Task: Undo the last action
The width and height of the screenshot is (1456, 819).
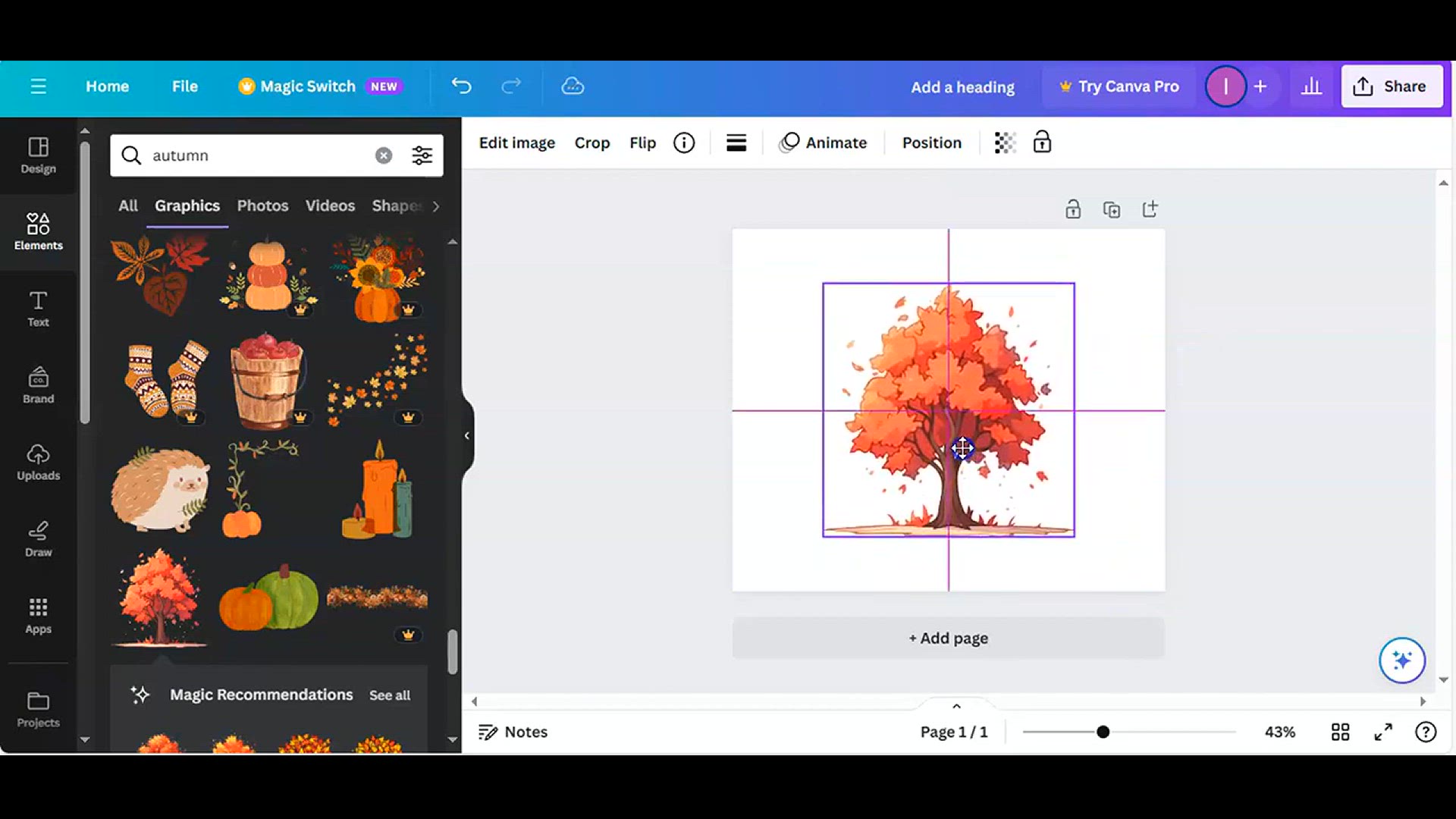Action: [461, 86]
